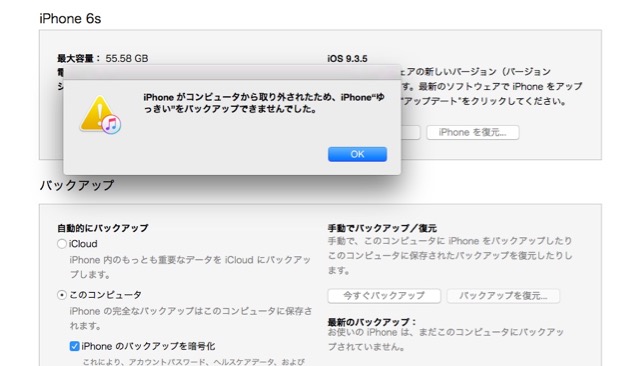The width and height of the screenshot is (640, 366).
Task: Click the iPhone 6s heading text
Action: point(70,19)
